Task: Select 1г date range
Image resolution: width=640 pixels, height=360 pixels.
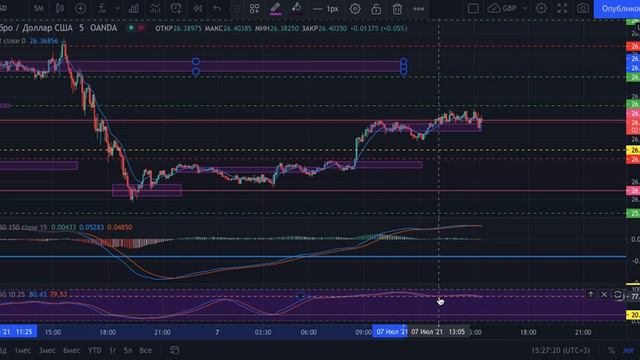Action: point(113,350)
